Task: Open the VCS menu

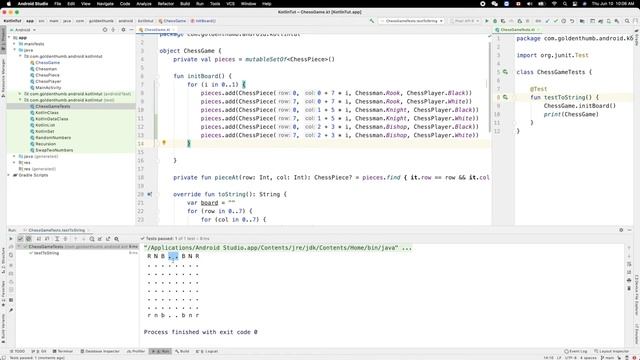Action: [231, 4]
